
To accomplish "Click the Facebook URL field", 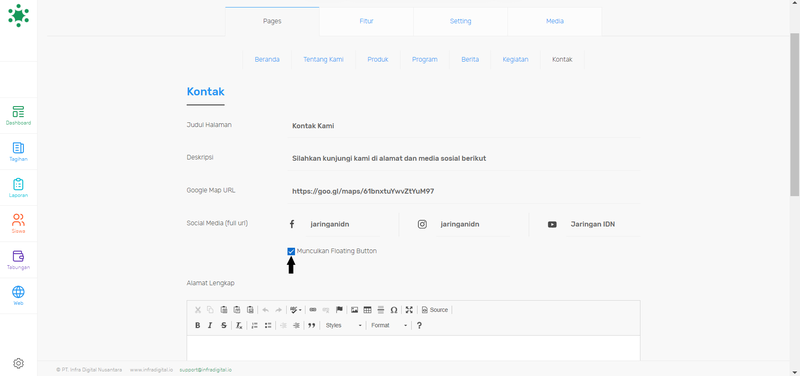I will coord(343,224).
